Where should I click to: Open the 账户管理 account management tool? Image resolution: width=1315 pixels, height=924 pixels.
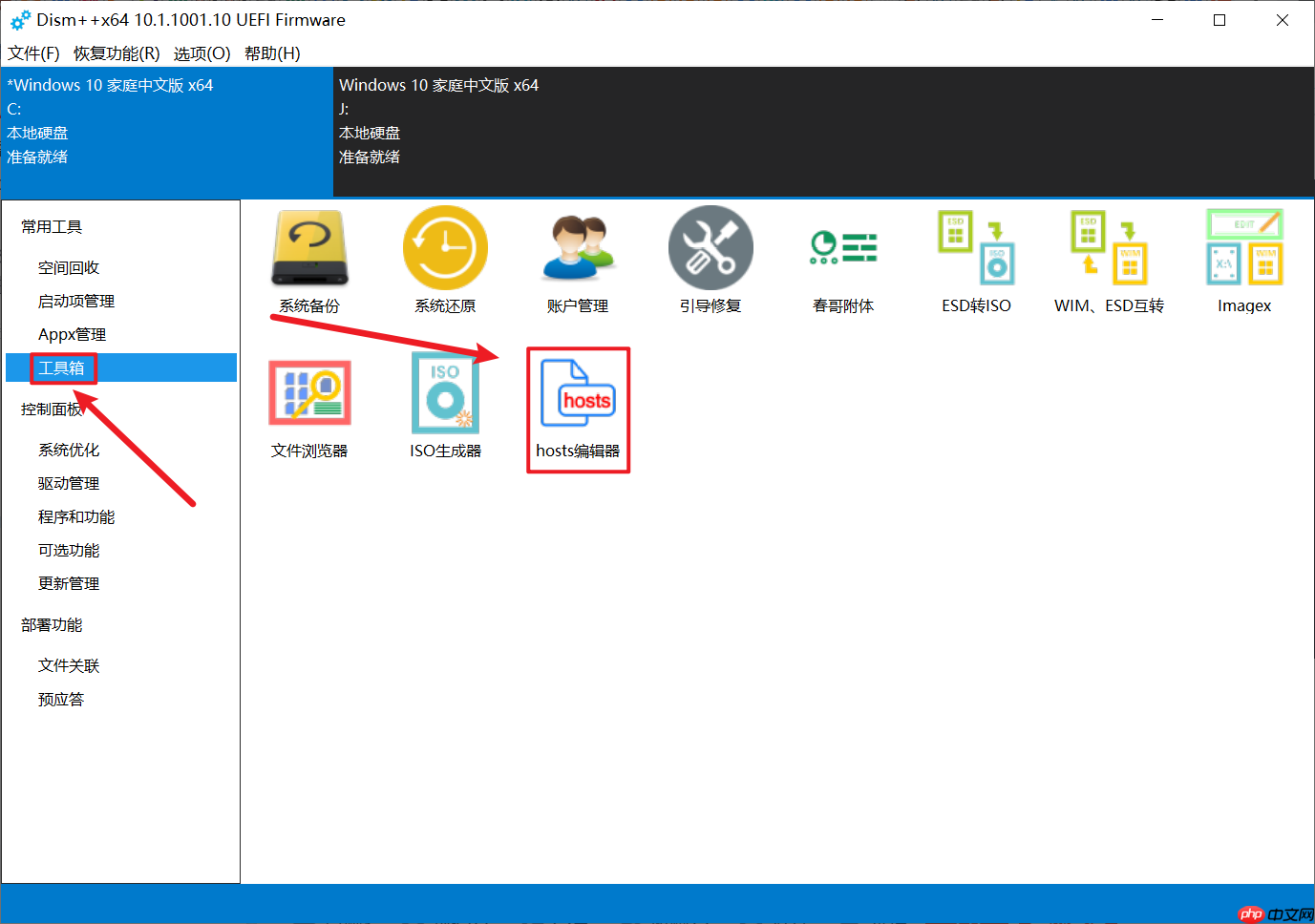(x=578, y=262)
